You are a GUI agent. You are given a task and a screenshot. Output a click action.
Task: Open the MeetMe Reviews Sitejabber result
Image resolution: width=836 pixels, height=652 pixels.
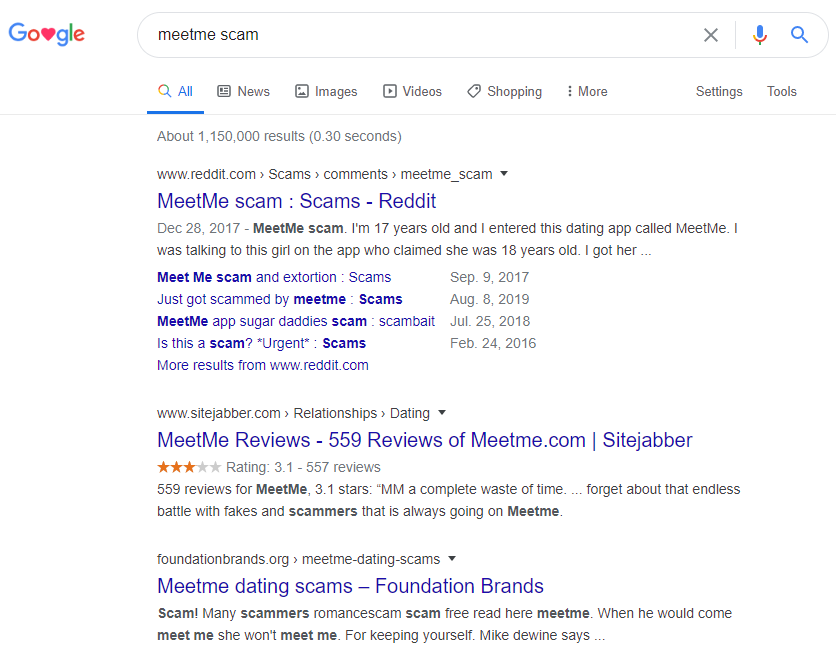click(x=424, y=440)
